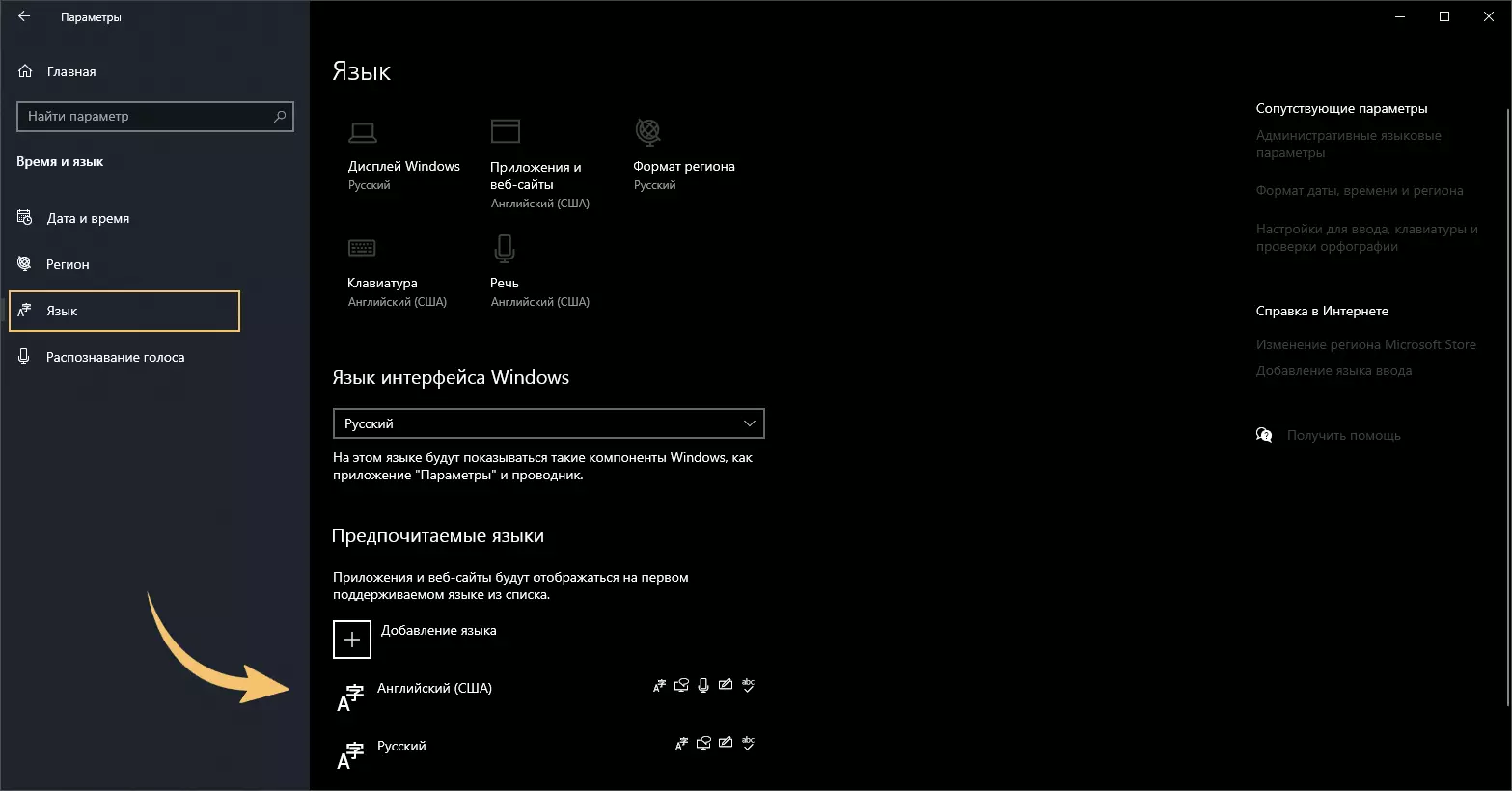Viewport: 1512px width, 791px height.
Task: Open the Регион settings page
Action: click(x=68, y=264)
